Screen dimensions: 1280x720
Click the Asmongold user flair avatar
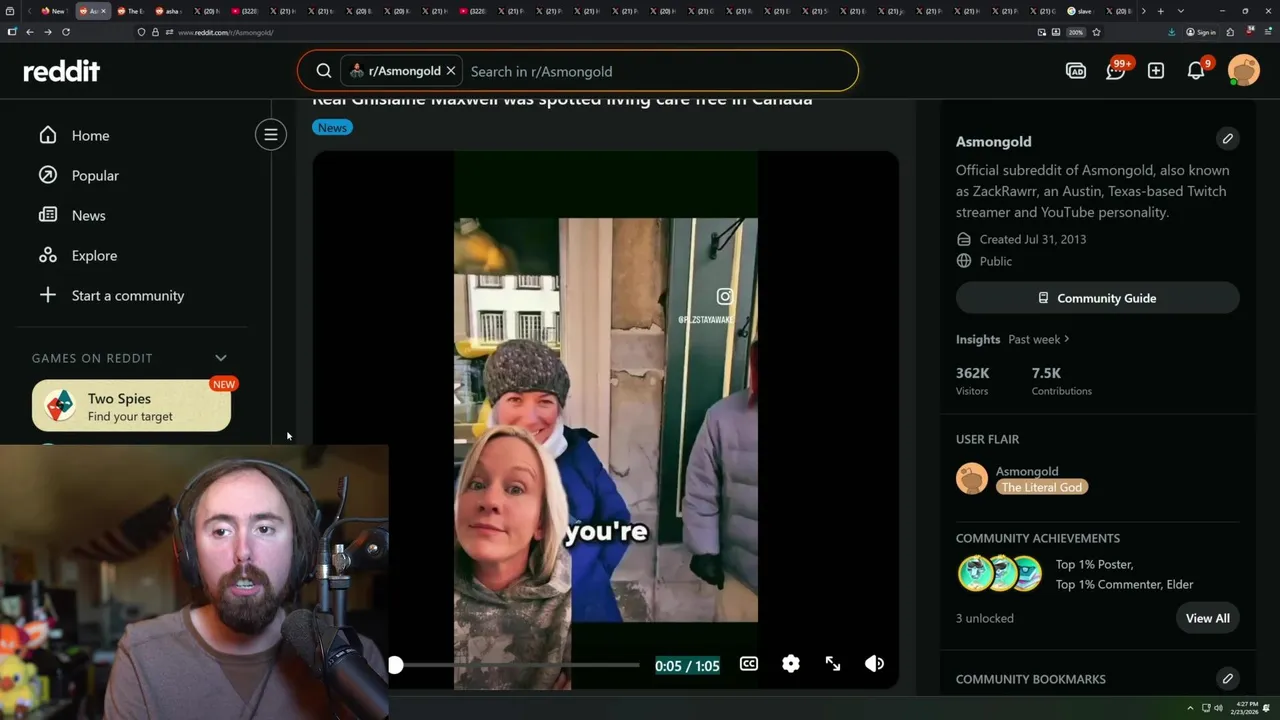(972, 479)
